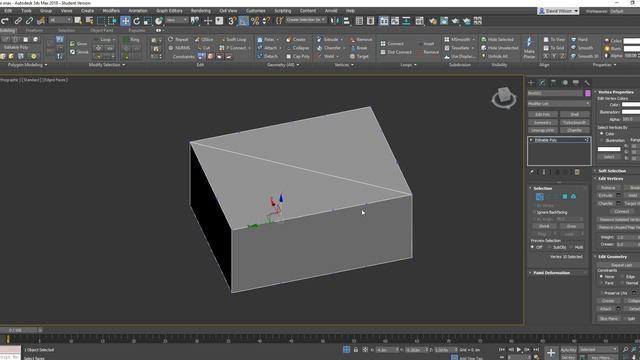This screenshot has height=360, width=640.
Task: Expand the Polygon Modeling panel dropdown
Action: point(27,65)
